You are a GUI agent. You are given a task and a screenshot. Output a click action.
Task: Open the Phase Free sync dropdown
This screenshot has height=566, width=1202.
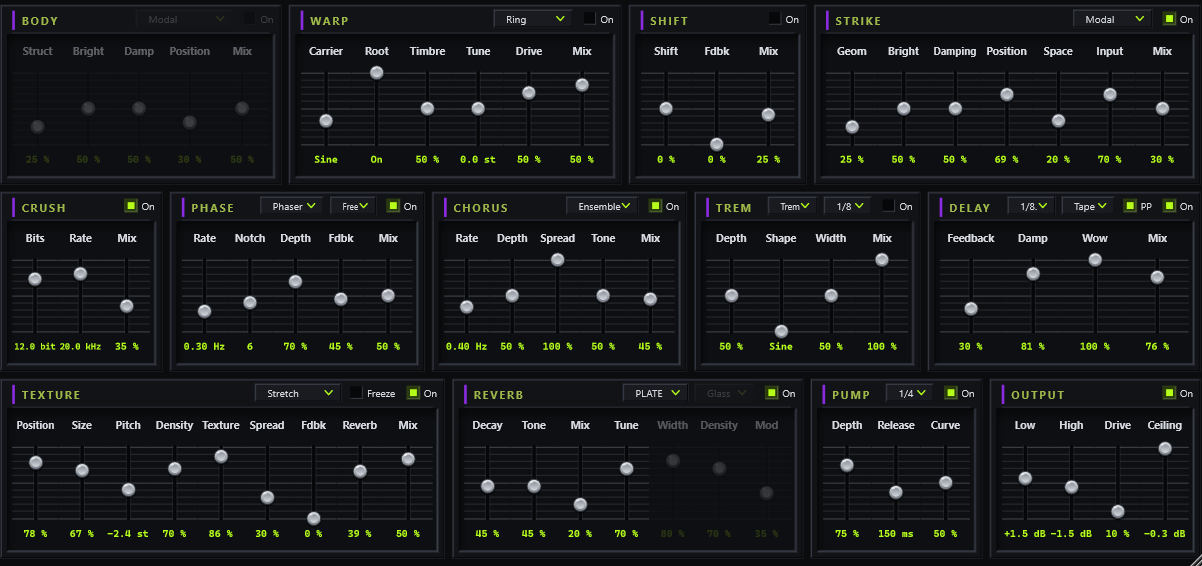coord(353,206)
